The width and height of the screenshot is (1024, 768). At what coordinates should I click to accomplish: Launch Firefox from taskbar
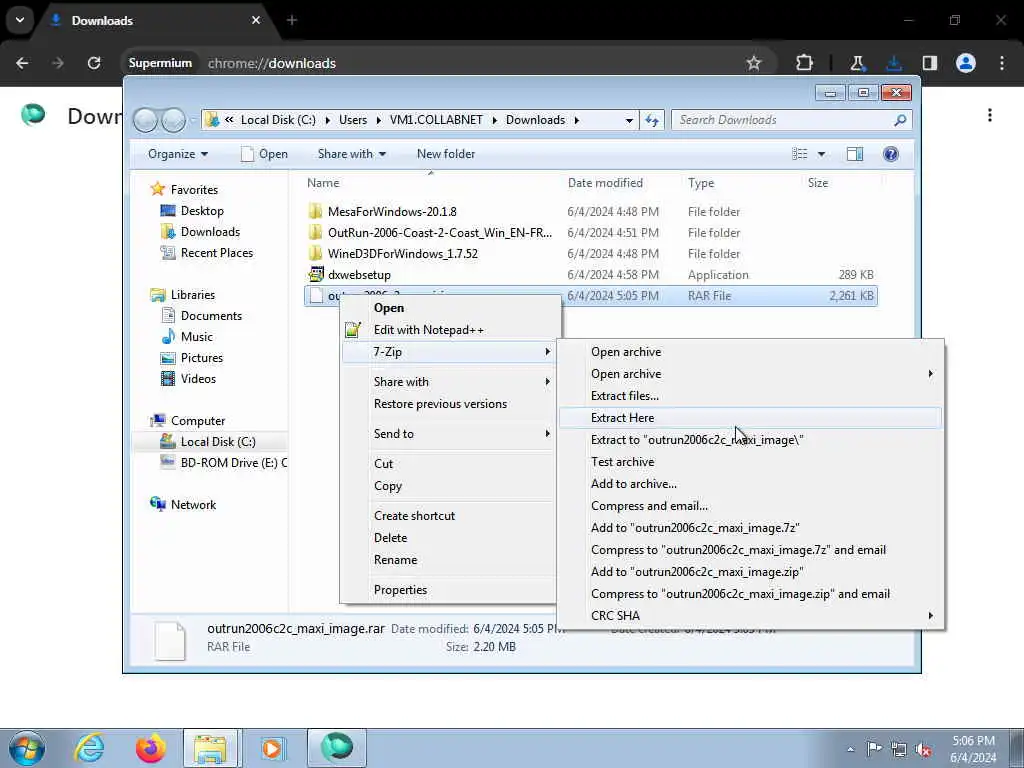[x=150, y=748]
